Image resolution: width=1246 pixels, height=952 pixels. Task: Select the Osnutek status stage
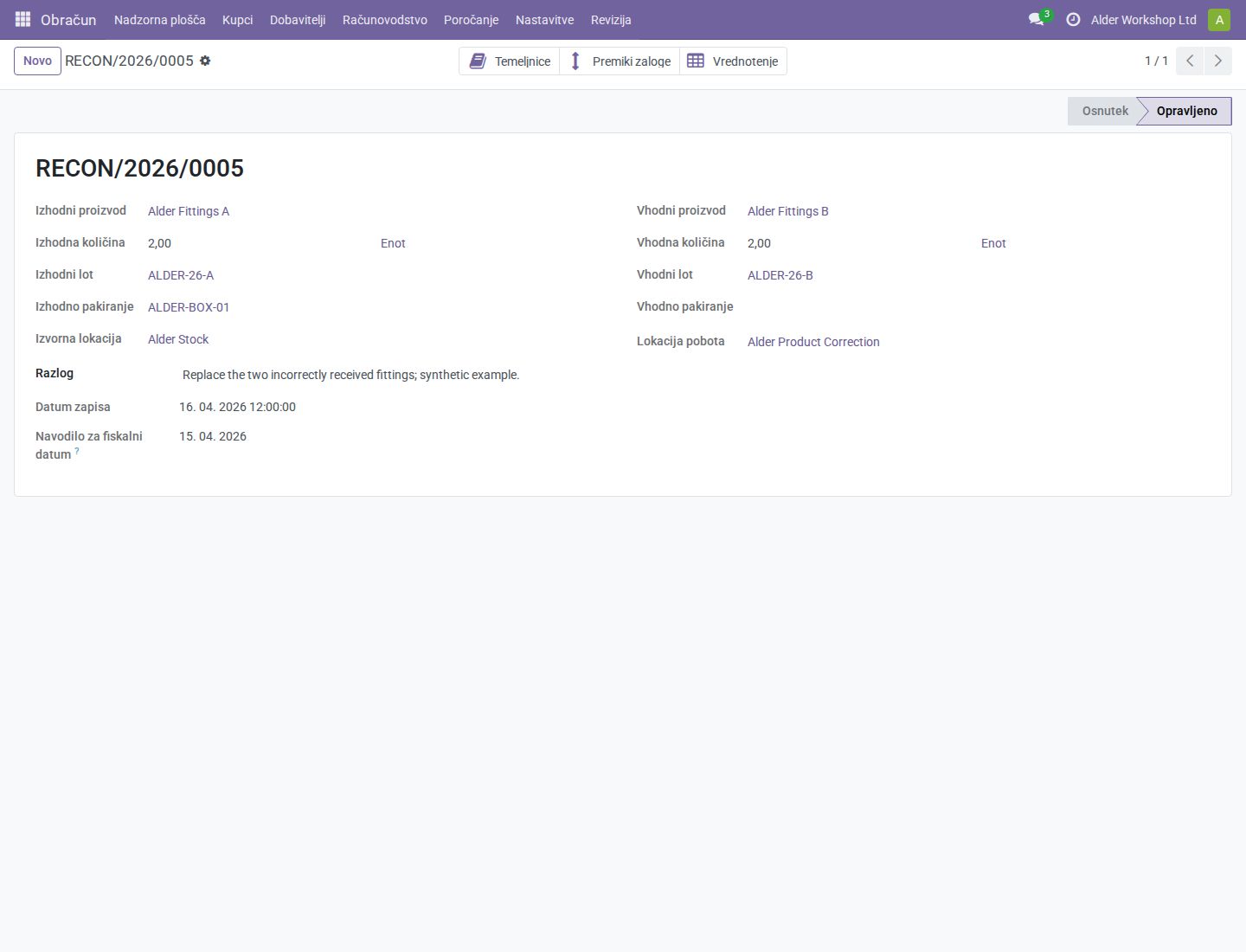1104,111
